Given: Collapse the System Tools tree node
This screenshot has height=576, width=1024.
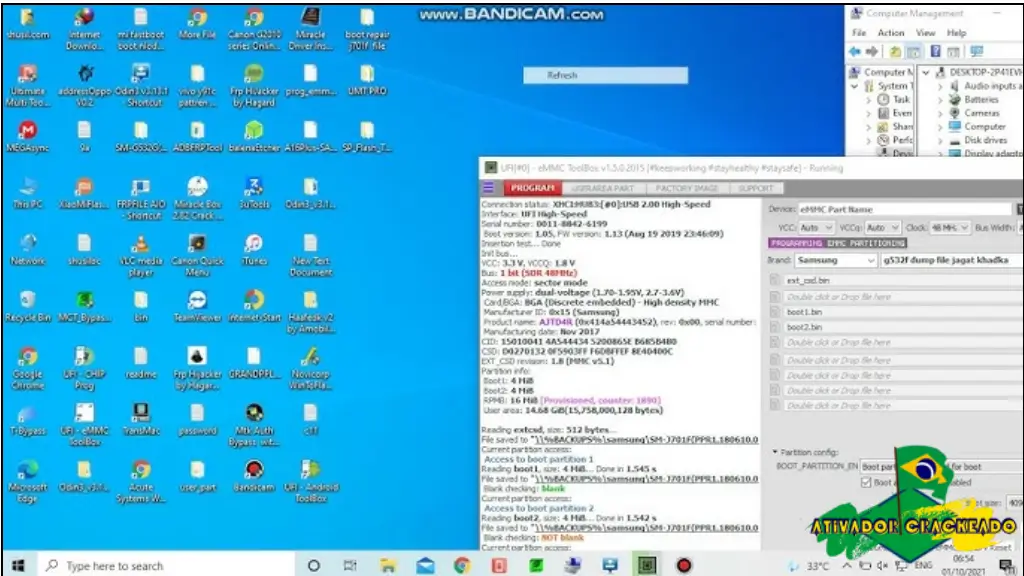Looking at the screenshot, I should coord(854,86).
